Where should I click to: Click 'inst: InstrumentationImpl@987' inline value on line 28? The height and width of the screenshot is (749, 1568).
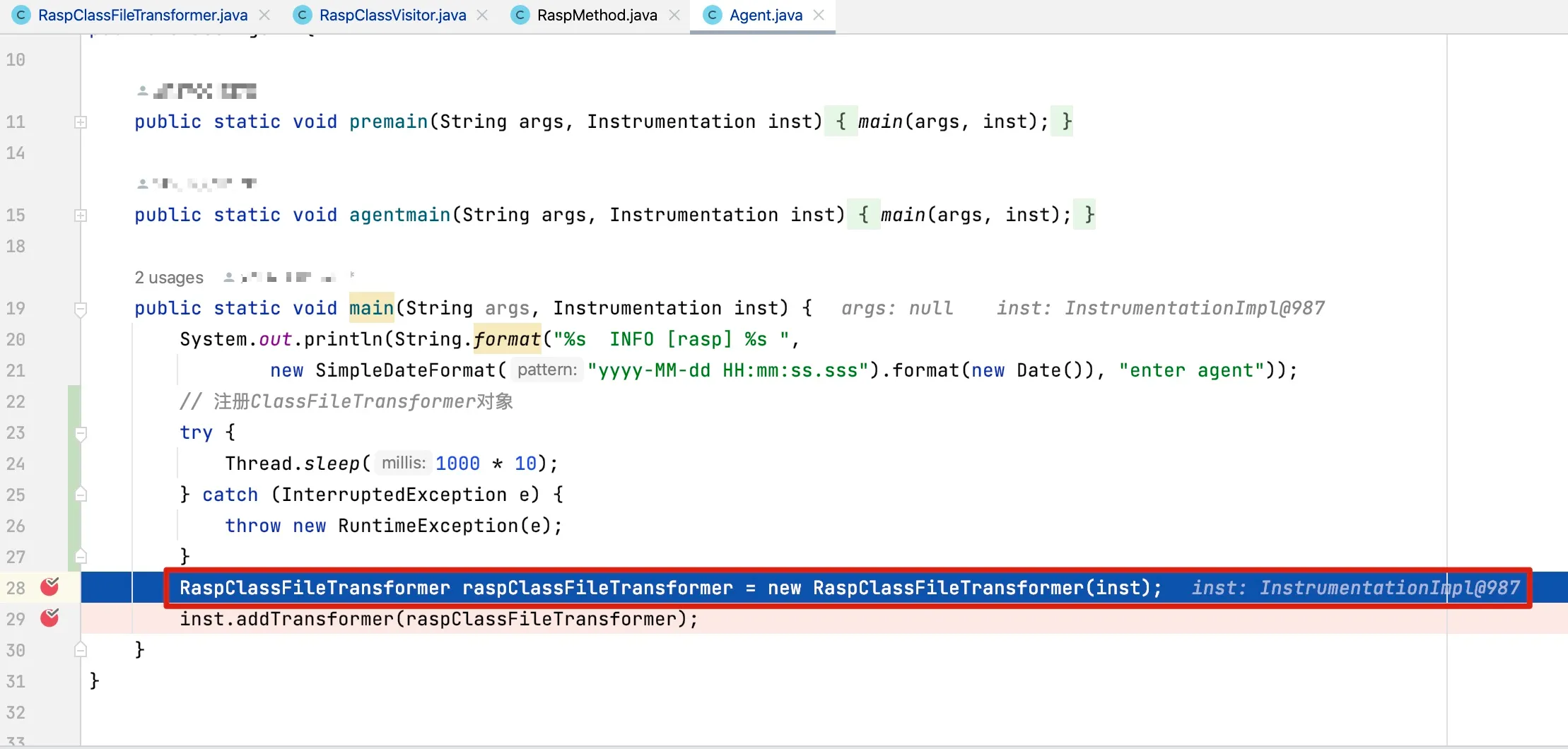(x=1356, y=588)
